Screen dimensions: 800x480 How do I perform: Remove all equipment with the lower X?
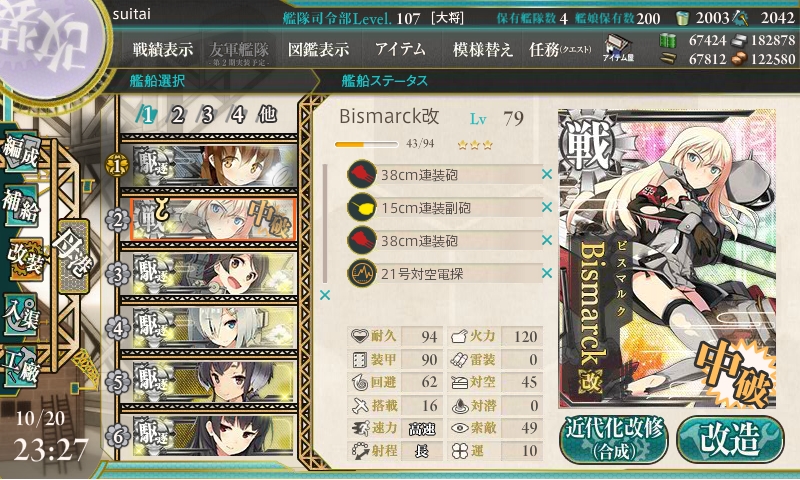click(324, 295)
